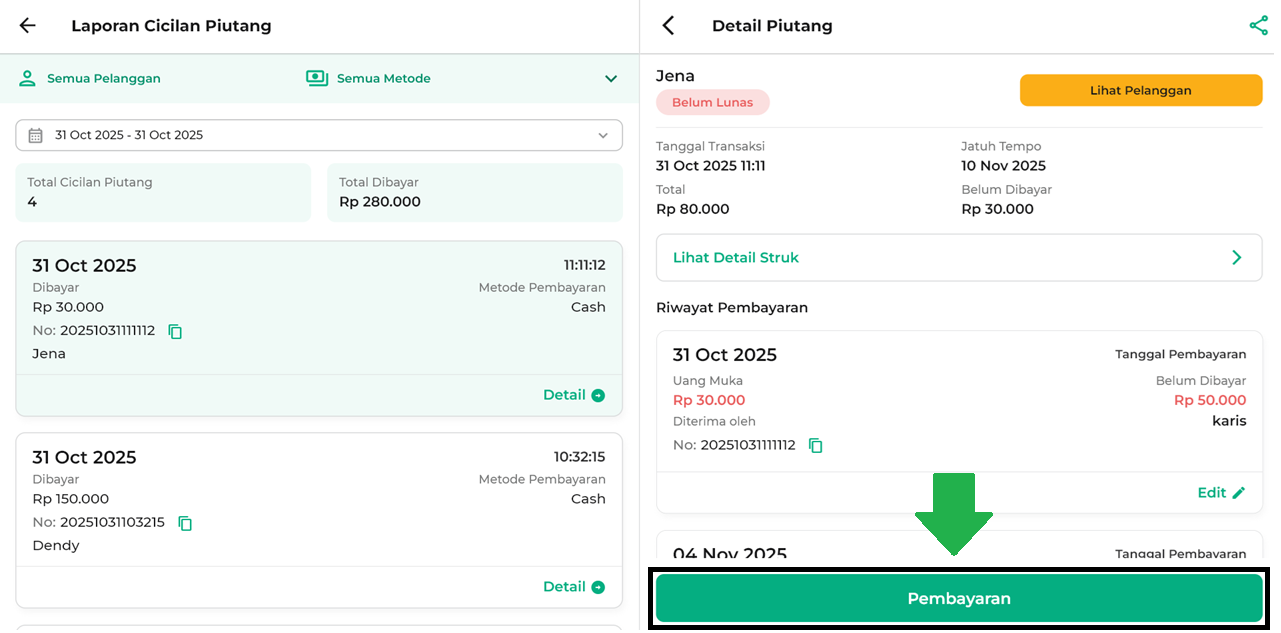Click the Edit pencil in payment history
The height and width of the screenshot is (633, 1281).
tap(1238, 493)
